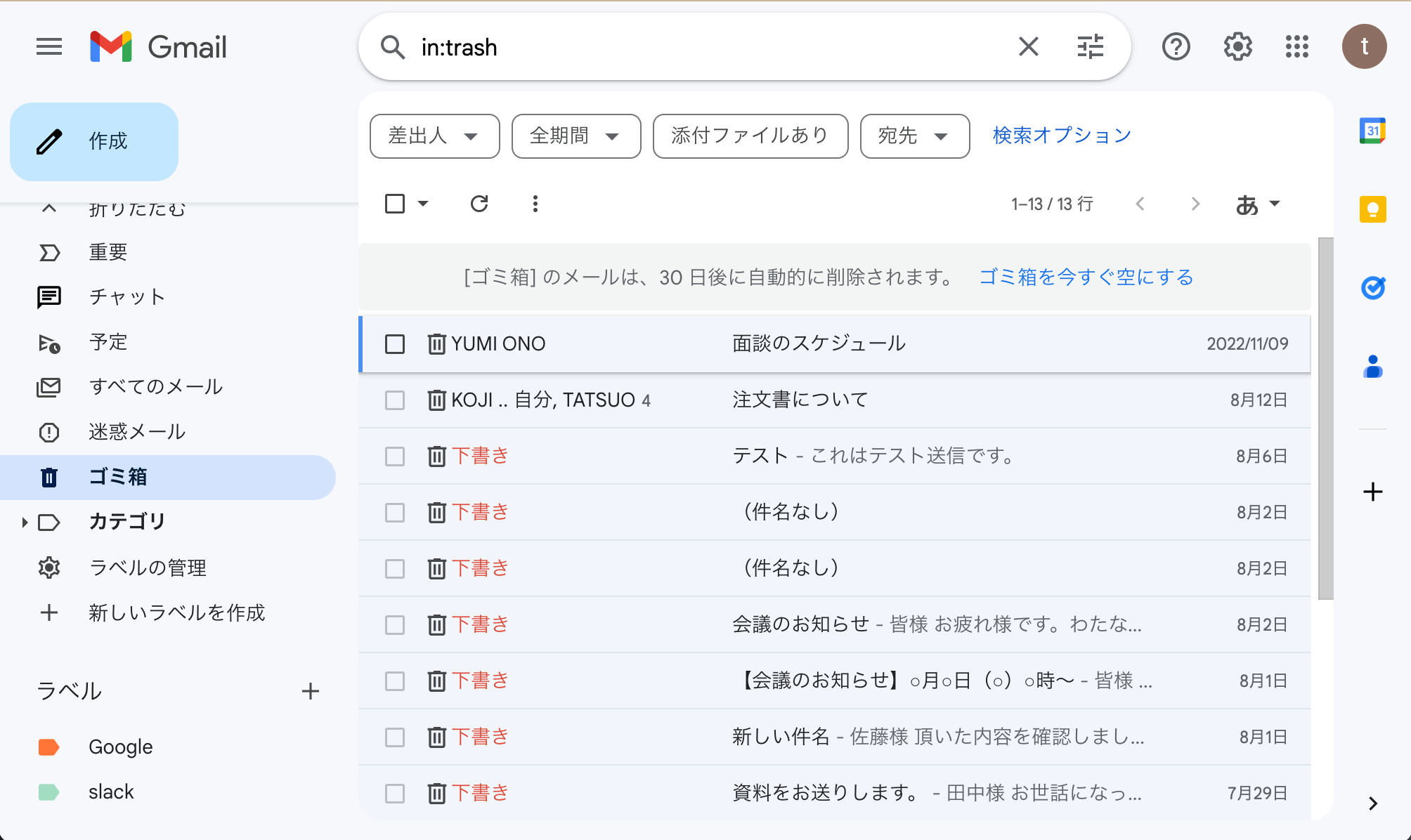
Task: Open the 注文書について conversation
Action: [835, 400]
